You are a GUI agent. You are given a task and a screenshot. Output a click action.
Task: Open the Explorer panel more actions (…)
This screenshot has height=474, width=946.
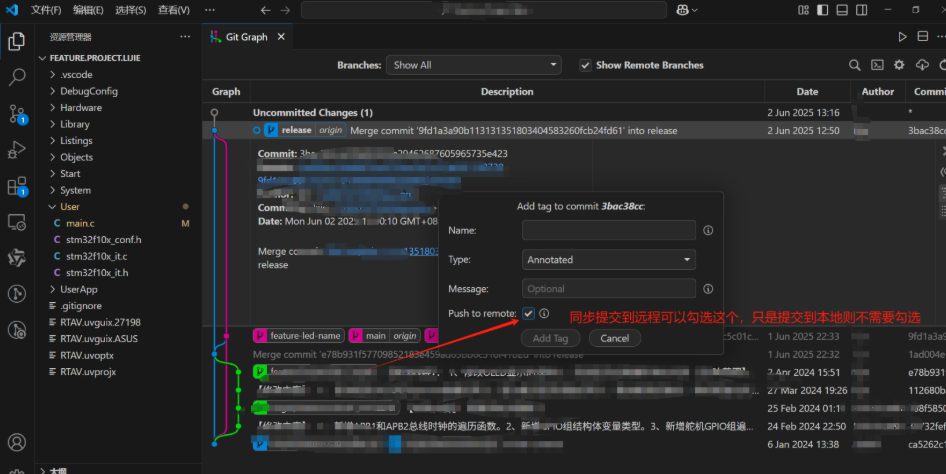click(x=185, y=37)
